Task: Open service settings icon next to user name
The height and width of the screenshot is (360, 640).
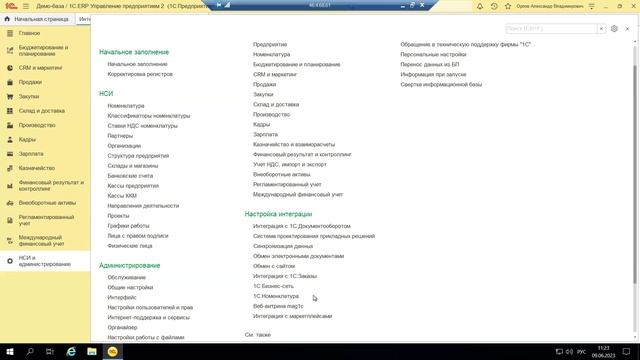Action: tap(591, 6)
